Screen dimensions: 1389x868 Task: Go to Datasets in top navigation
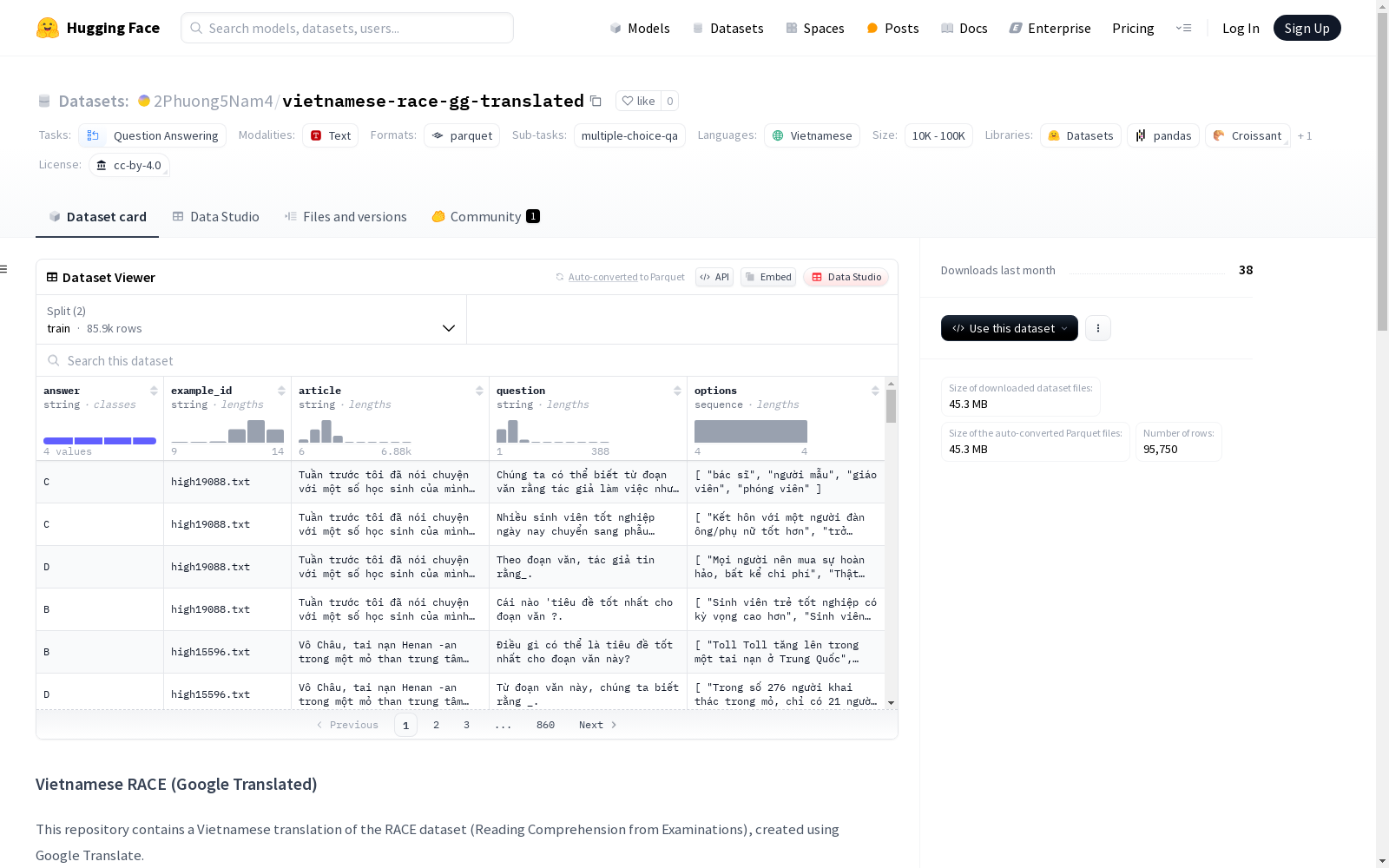(727, 28)
